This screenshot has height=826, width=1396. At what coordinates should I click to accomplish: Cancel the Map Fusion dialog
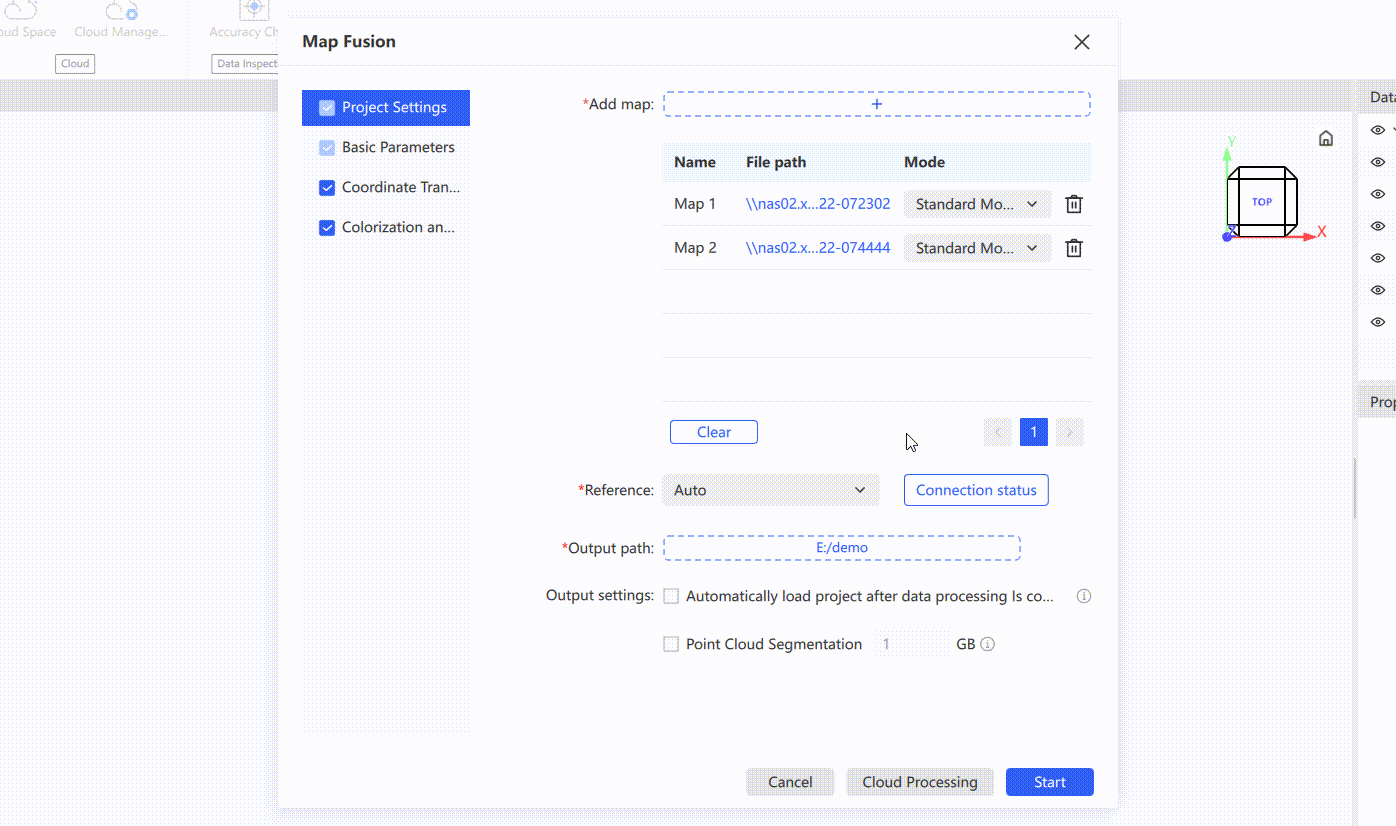[x=790, y=782]
